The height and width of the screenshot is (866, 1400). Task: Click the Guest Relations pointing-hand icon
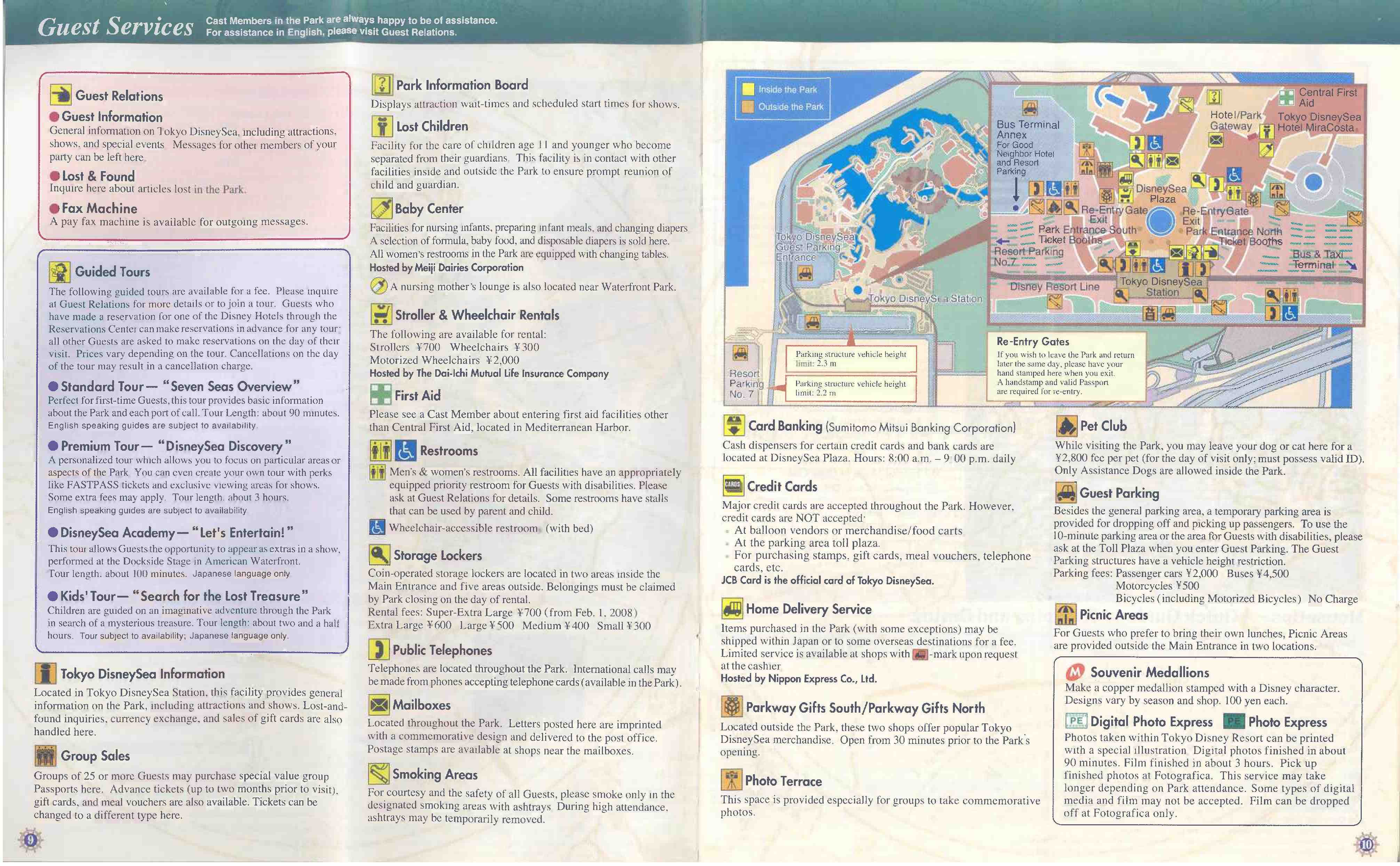(60, 95)
